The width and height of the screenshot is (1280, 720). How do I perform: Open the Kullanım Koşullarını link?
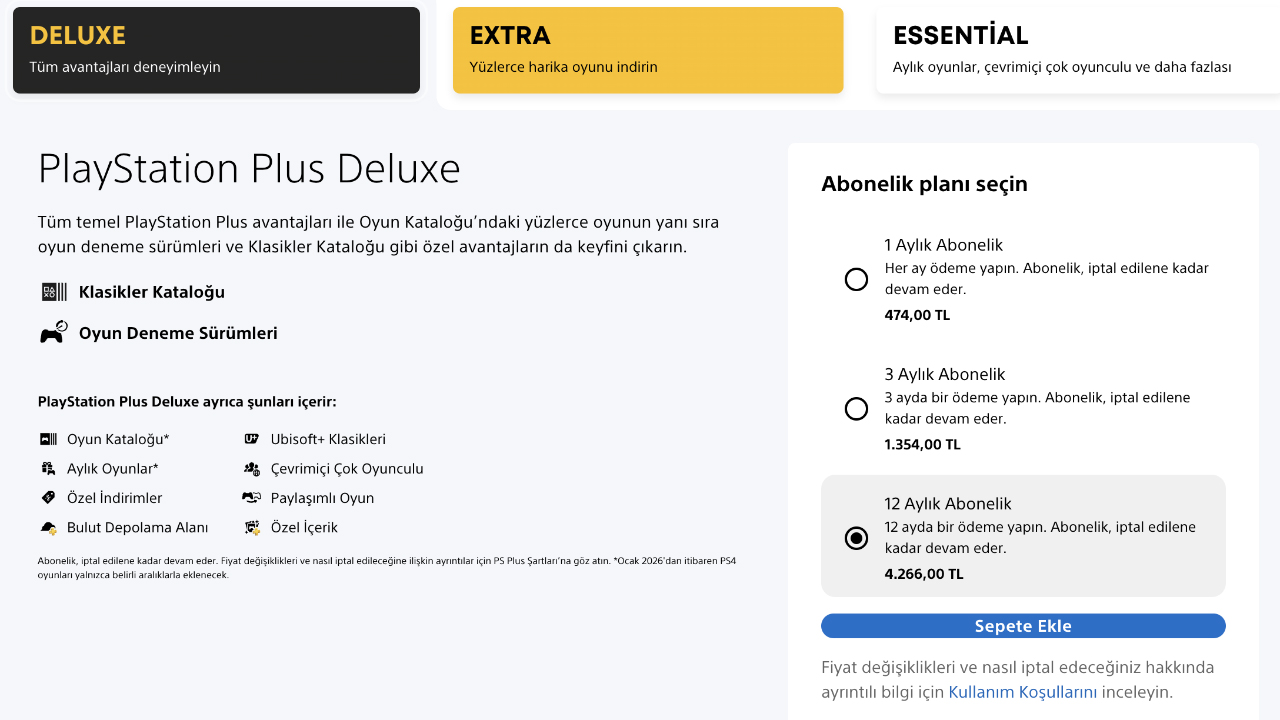[1023, 692]
